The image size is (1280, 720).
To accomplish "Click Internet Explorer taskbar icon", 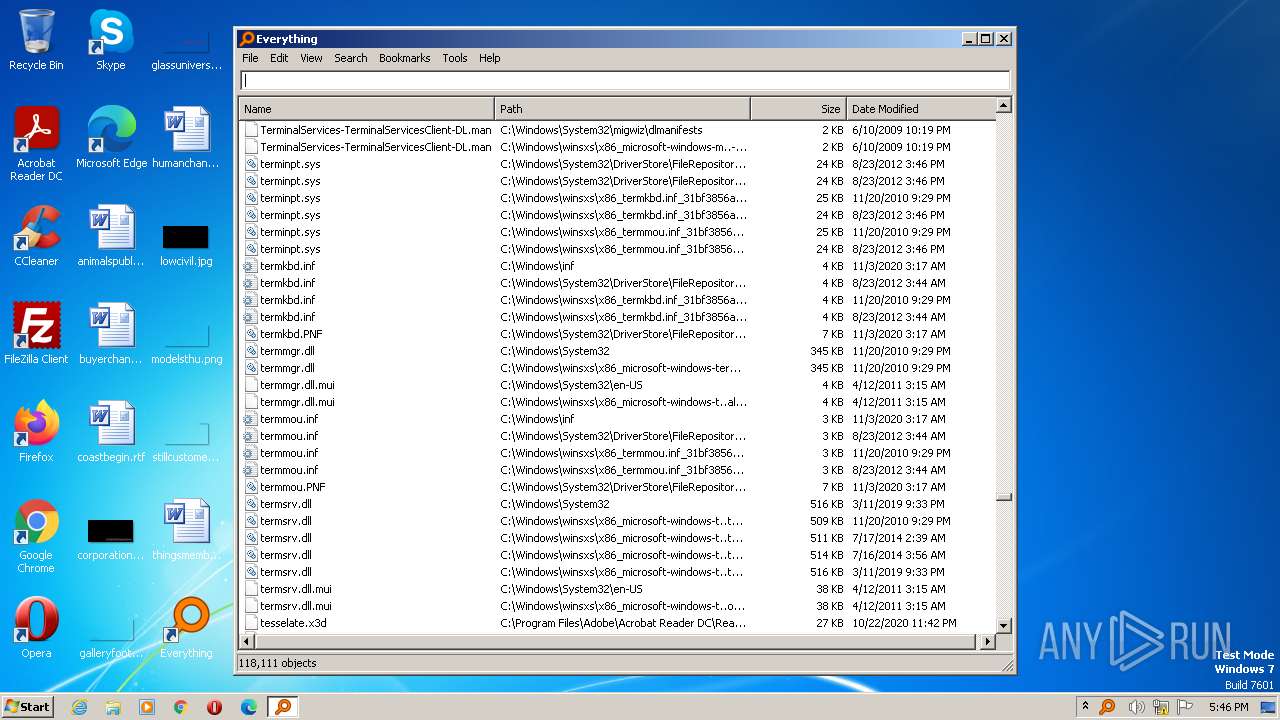I will tap(79, 707).
